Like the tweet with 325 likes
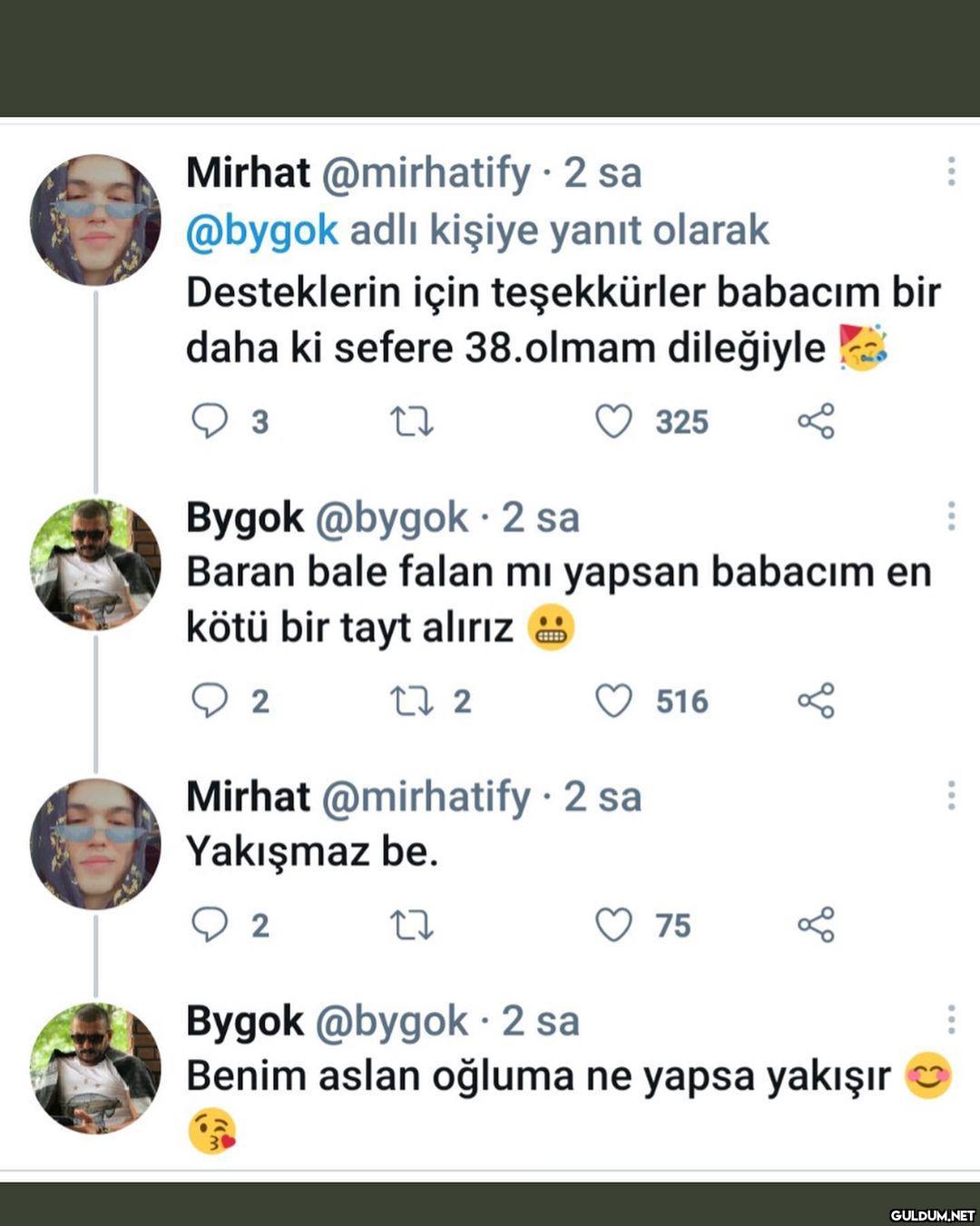 613,422
